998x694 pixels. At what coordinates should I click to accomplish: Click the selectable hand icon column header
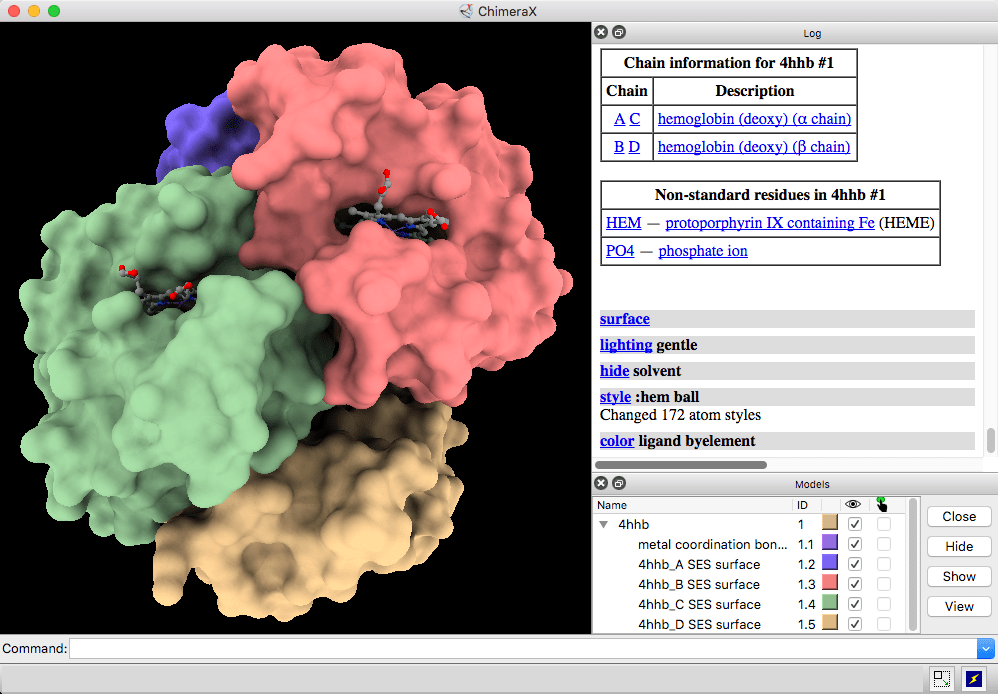click(x=882, y=504)
